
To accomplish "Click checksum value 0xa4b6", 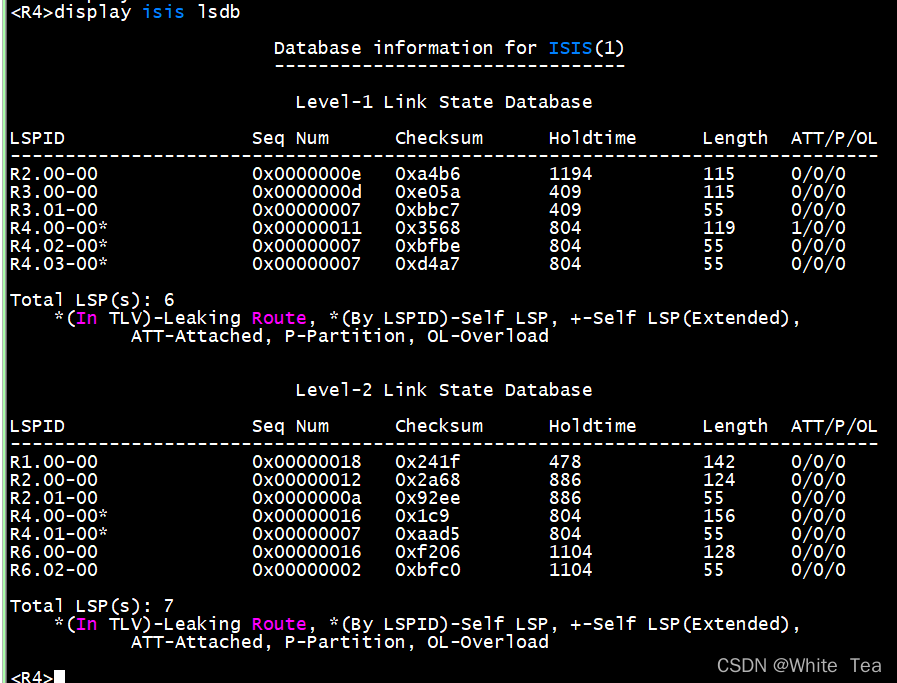I will [x=427, y=174].
